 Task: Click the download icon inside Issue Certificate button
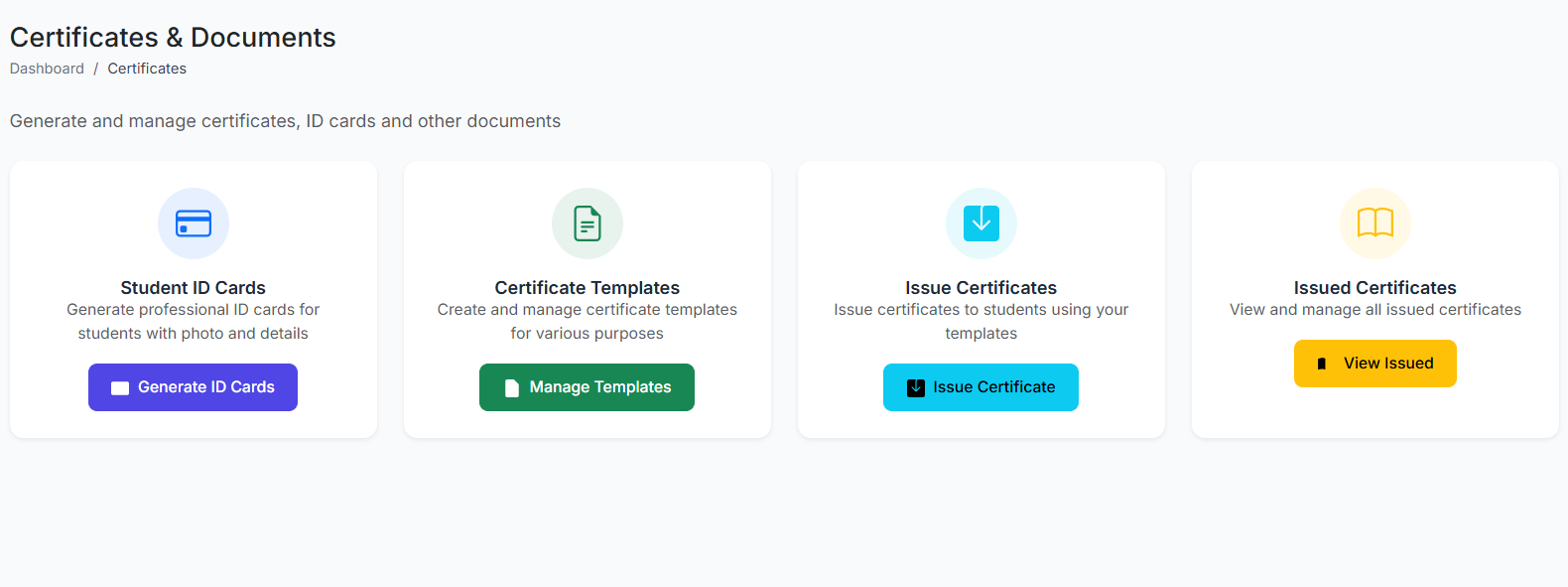pyautogui.click(x=916, y=388)
